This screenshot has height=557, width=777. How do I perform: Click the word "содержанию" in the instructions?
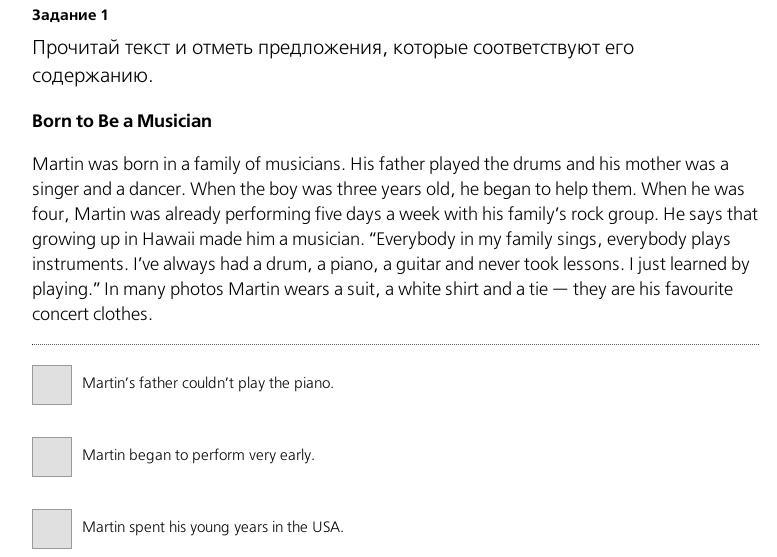91,76
